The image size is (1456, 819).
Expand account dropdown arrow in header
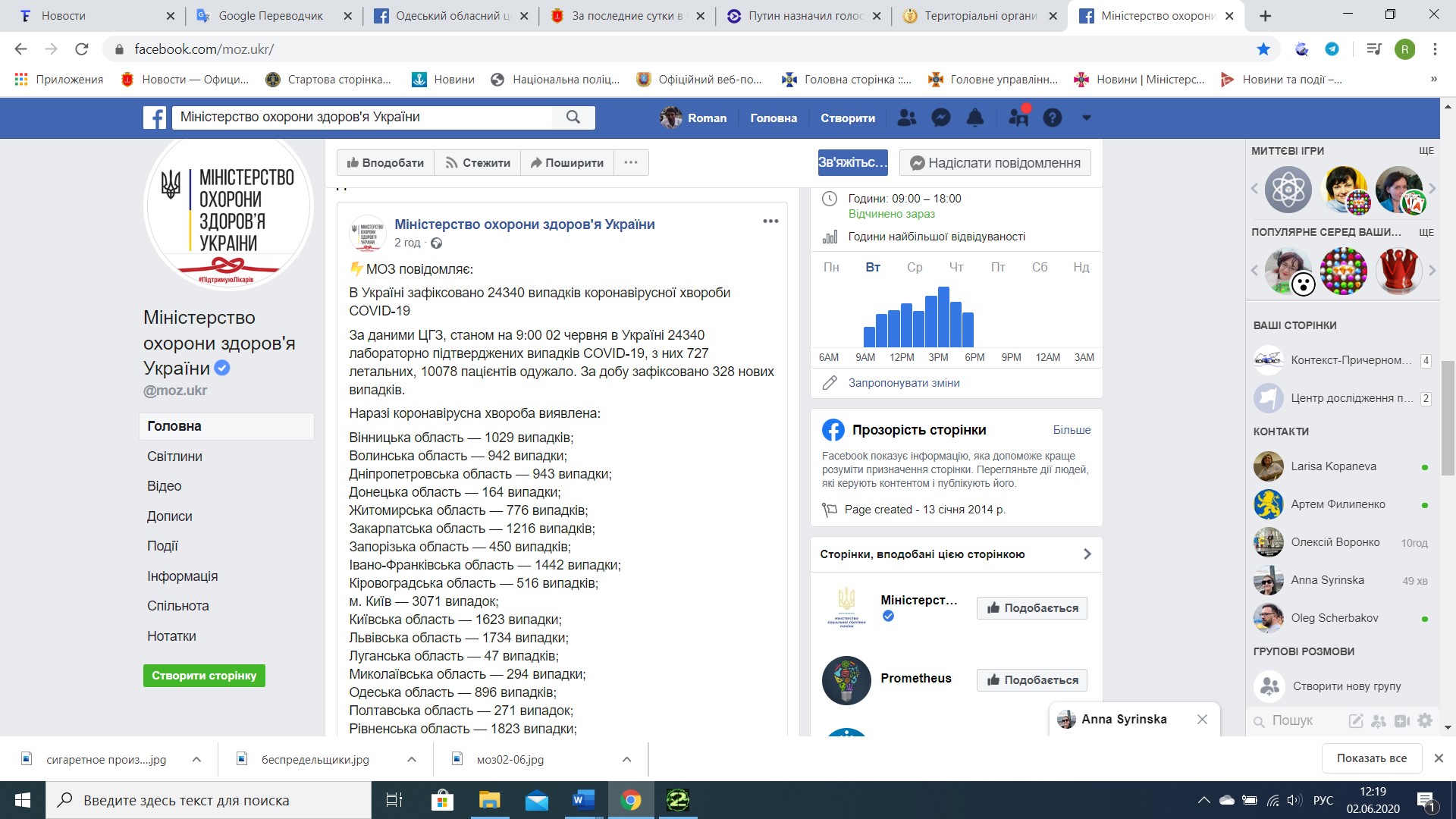(x=1086, y=118)
